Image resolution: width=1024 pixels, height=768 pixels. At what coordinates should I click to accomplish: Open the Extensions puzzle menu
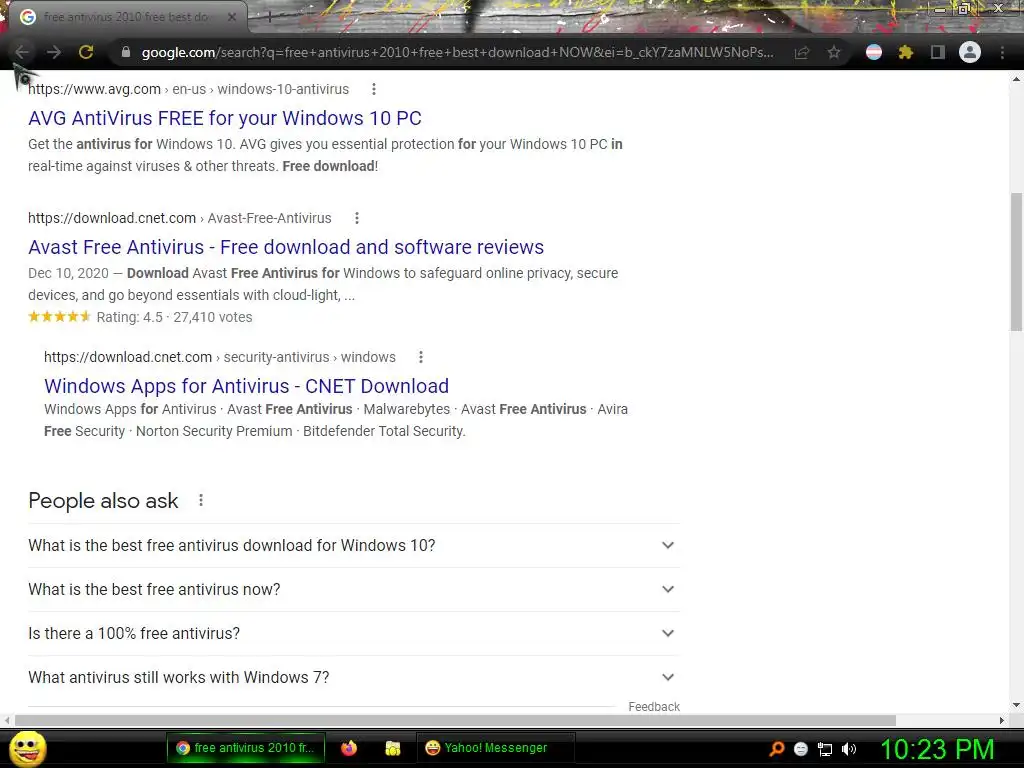coord(905,52)
